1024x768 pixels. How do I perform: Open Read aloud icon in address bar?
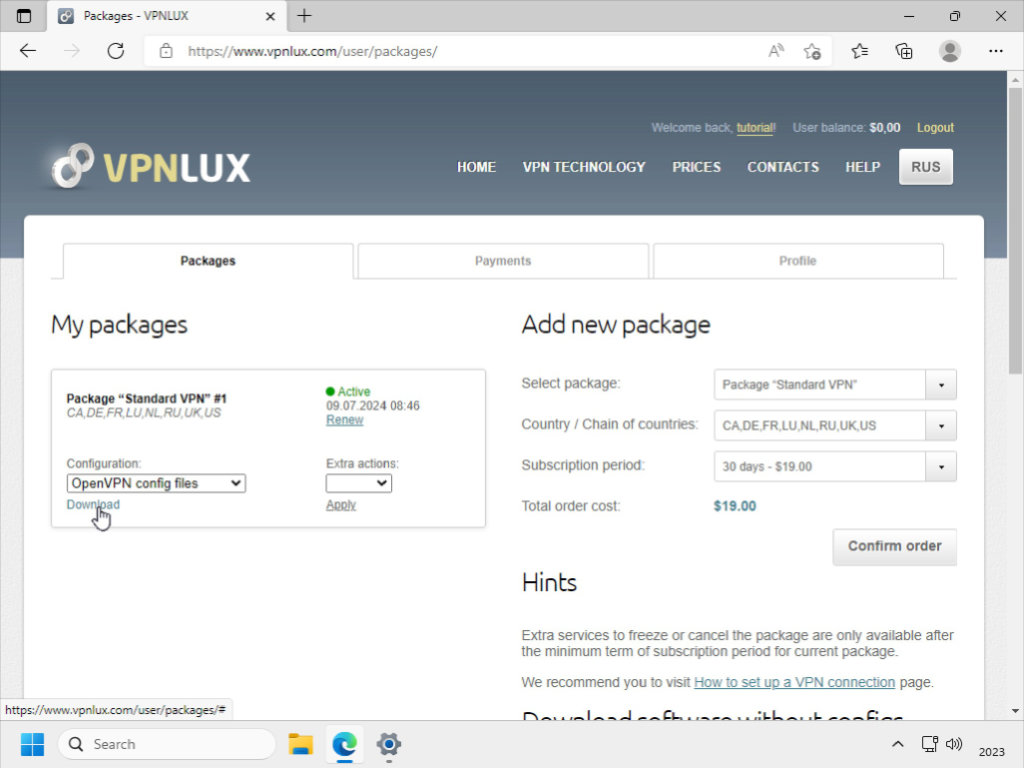point(775,51)
